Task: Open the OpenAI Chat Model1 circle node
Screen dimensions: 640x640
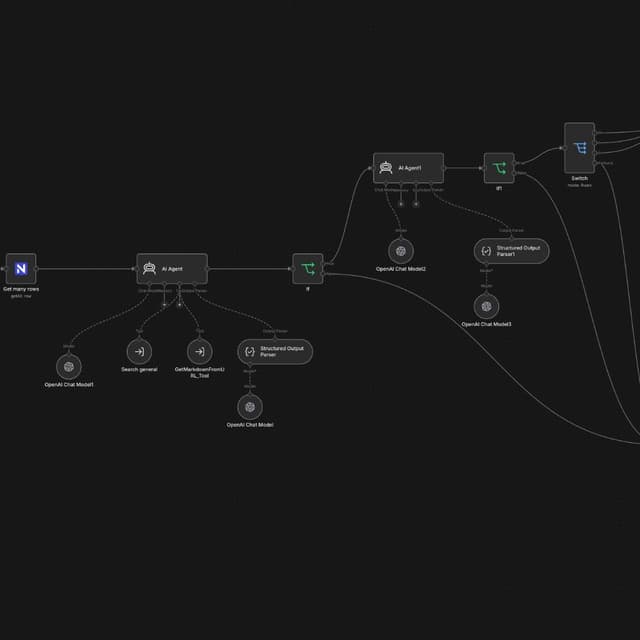Action: click(69, 367)
